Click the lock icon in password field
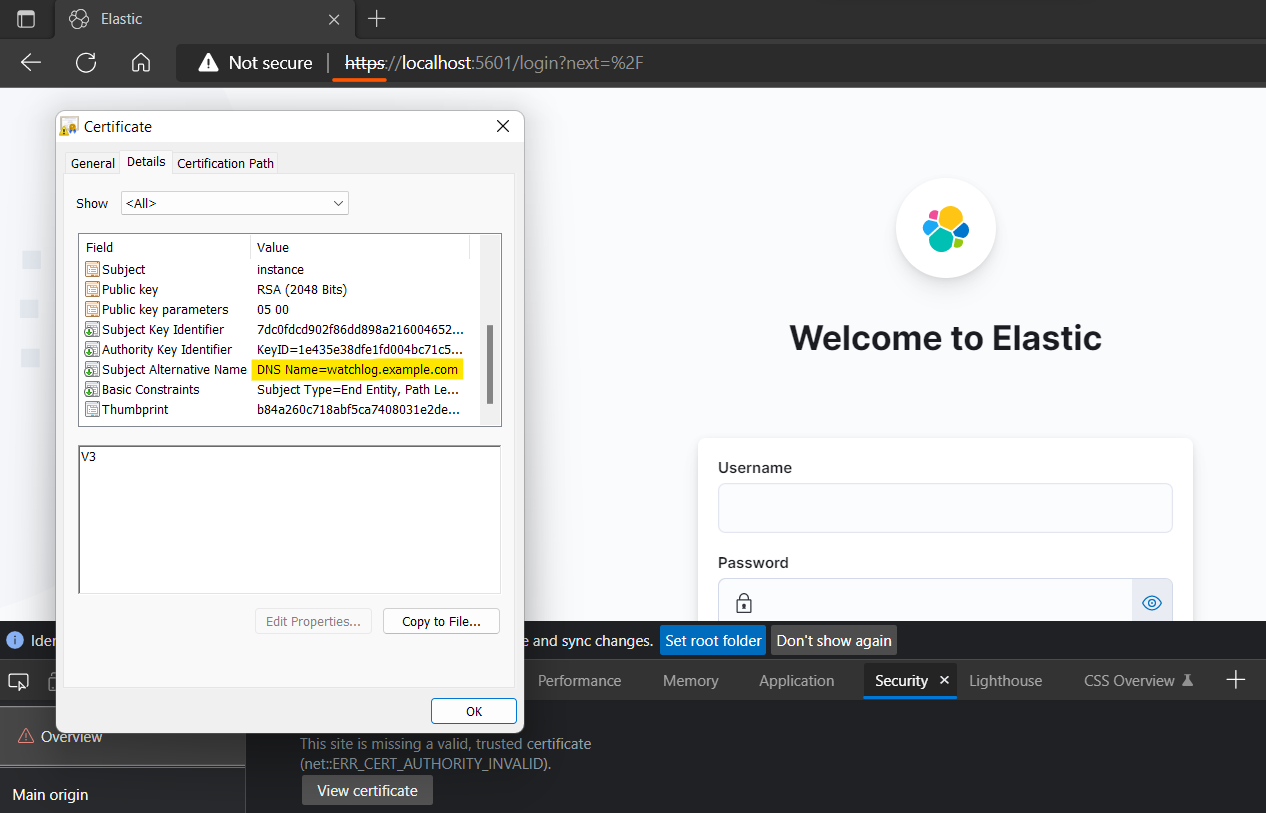 743,603
